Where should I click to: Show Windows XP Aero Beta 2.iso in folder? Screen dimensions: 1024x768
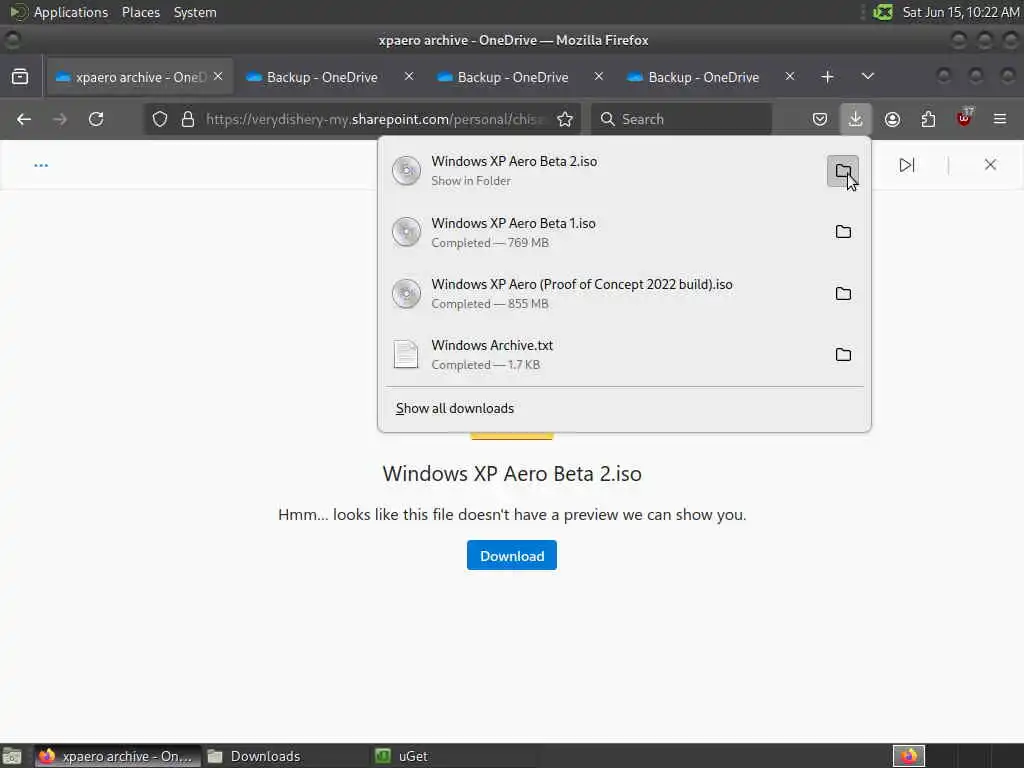pos(843,171)
